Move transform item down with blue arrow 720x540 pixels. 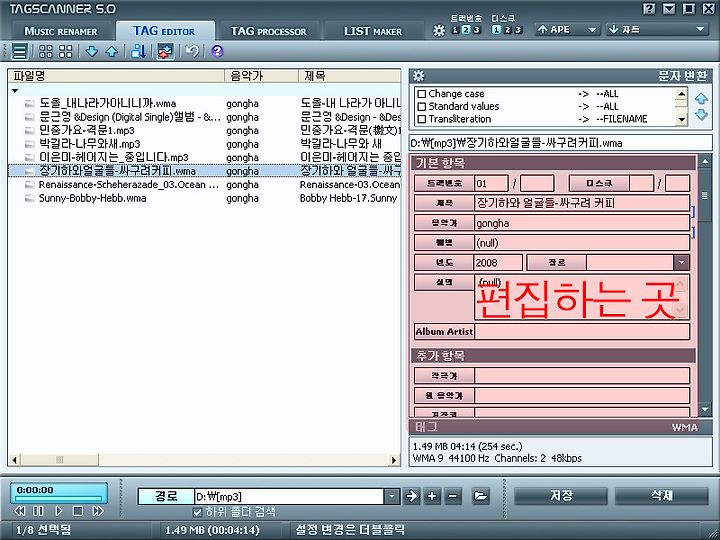tap(701, 114)
